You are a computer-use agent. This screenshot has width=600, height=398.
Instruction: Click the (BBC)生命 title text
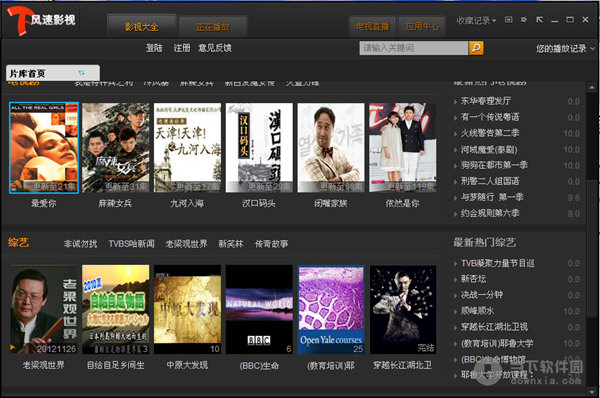coord(259,366)
